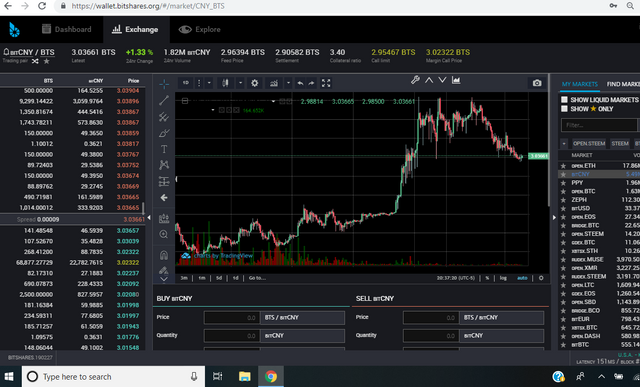Expand the drawing tools list downward chevron
640x387 pixels.
pyautogui.click(x=164, y=279)
